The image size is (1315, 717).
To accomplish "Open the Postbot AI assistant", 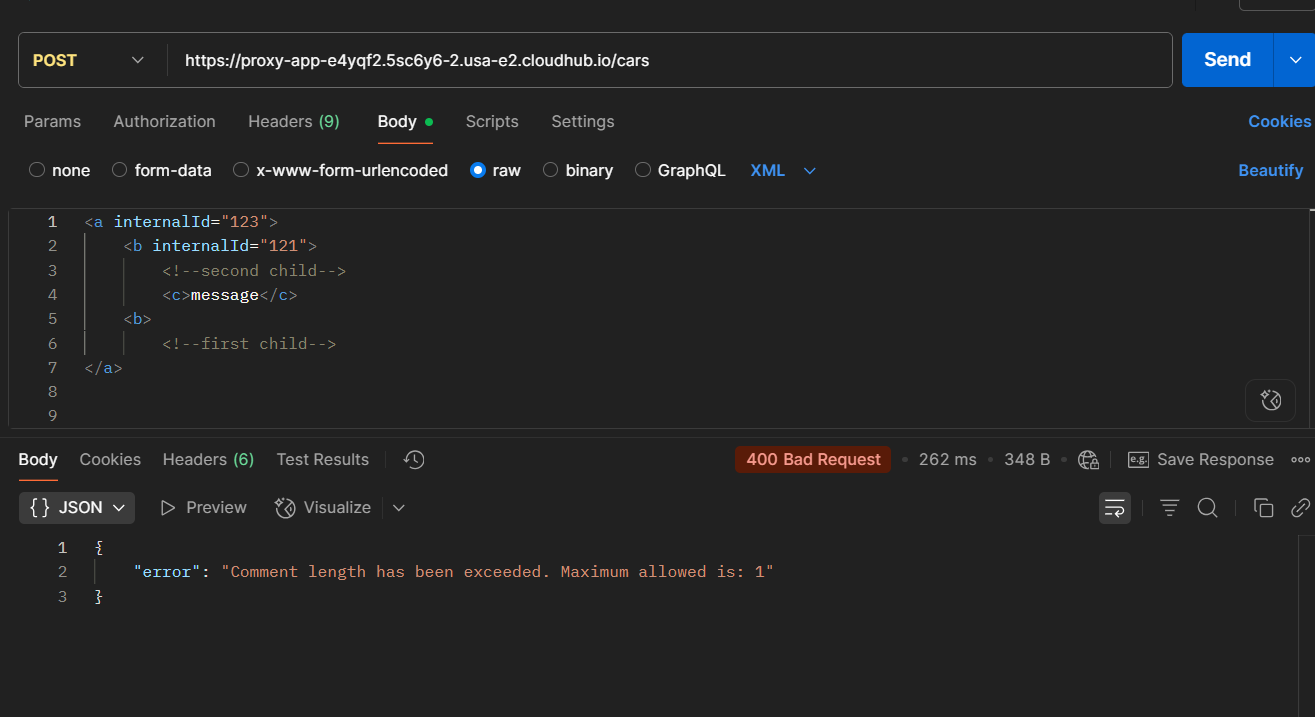I will pos(1270,400).
